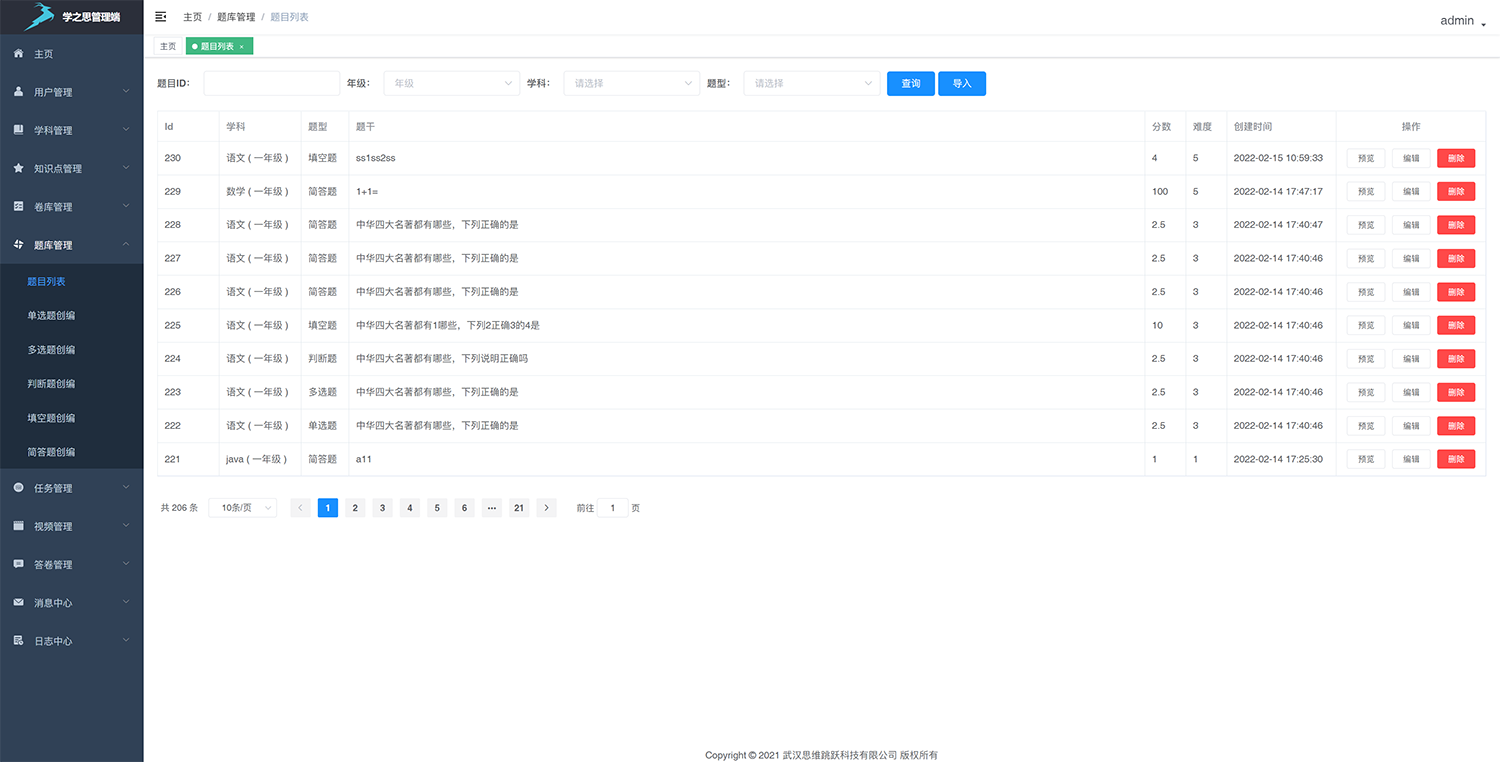Toggle the sidebar with the hamburger icon
Image resolution: width=1500 pixels, height=762 pixels.
tap(160, 16)
